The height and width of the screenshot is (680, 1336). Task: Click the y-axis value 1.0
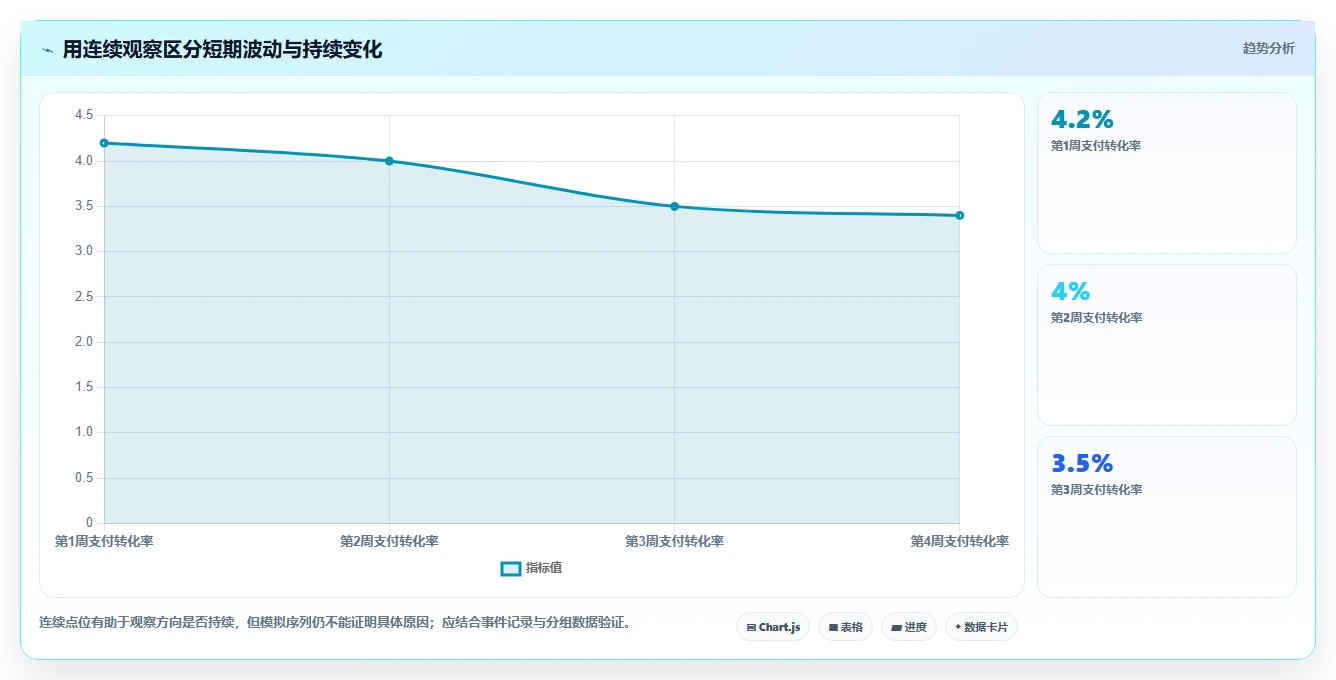[x=84, y=432]
